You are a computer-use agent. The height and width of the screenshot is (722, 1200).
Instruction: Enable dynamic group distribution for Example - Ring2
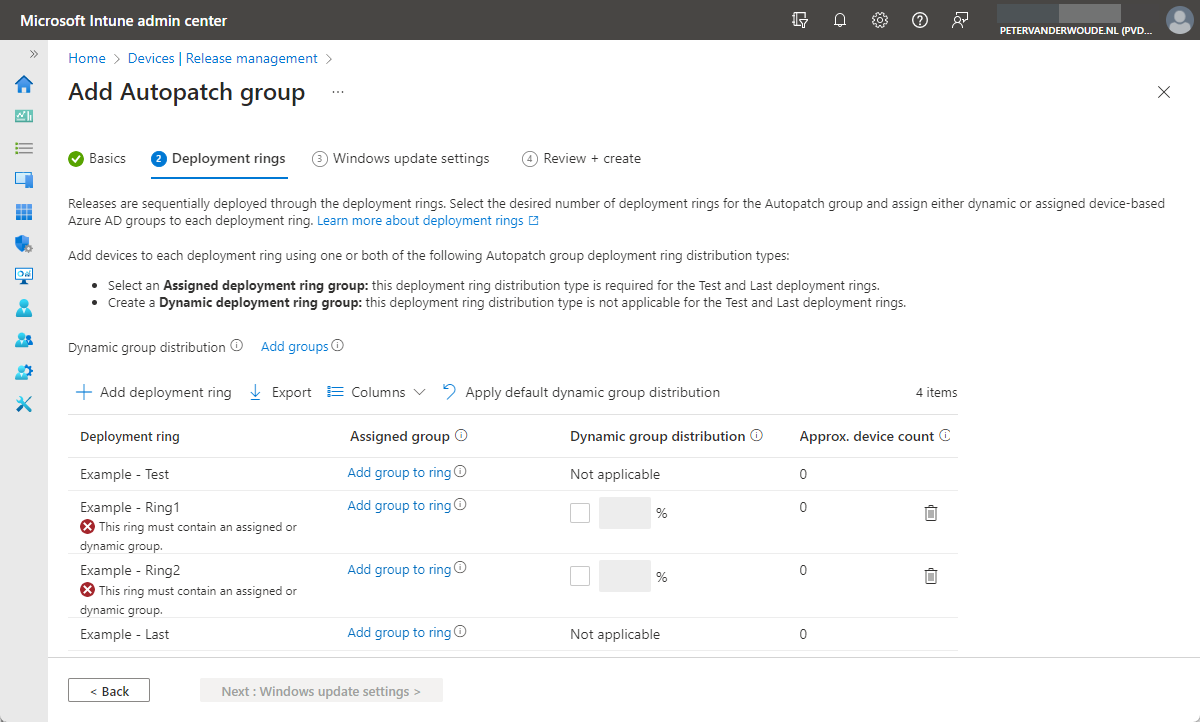click(x=580, y=575)
